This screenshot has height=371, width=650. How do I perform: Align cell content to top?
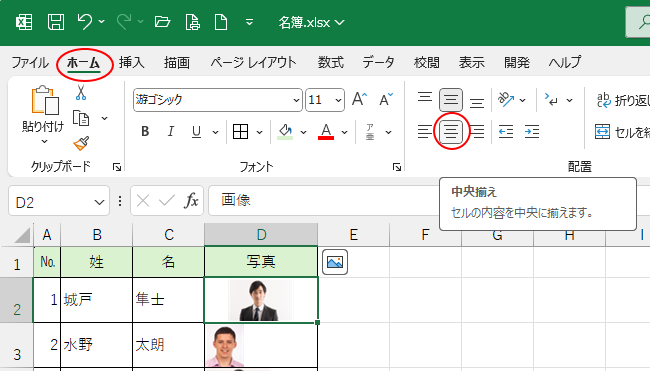(425, 98)
